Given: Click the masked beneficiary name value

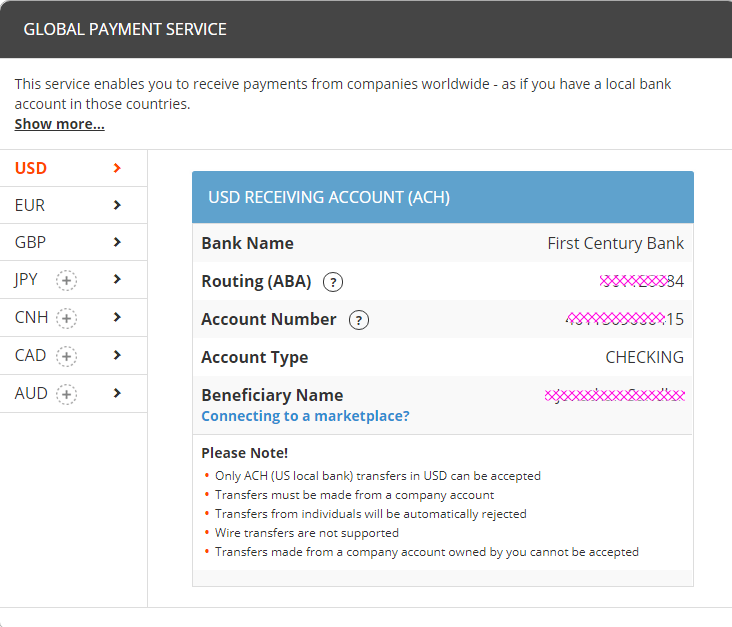Looking at the screenshot, I should pos(614,395).
